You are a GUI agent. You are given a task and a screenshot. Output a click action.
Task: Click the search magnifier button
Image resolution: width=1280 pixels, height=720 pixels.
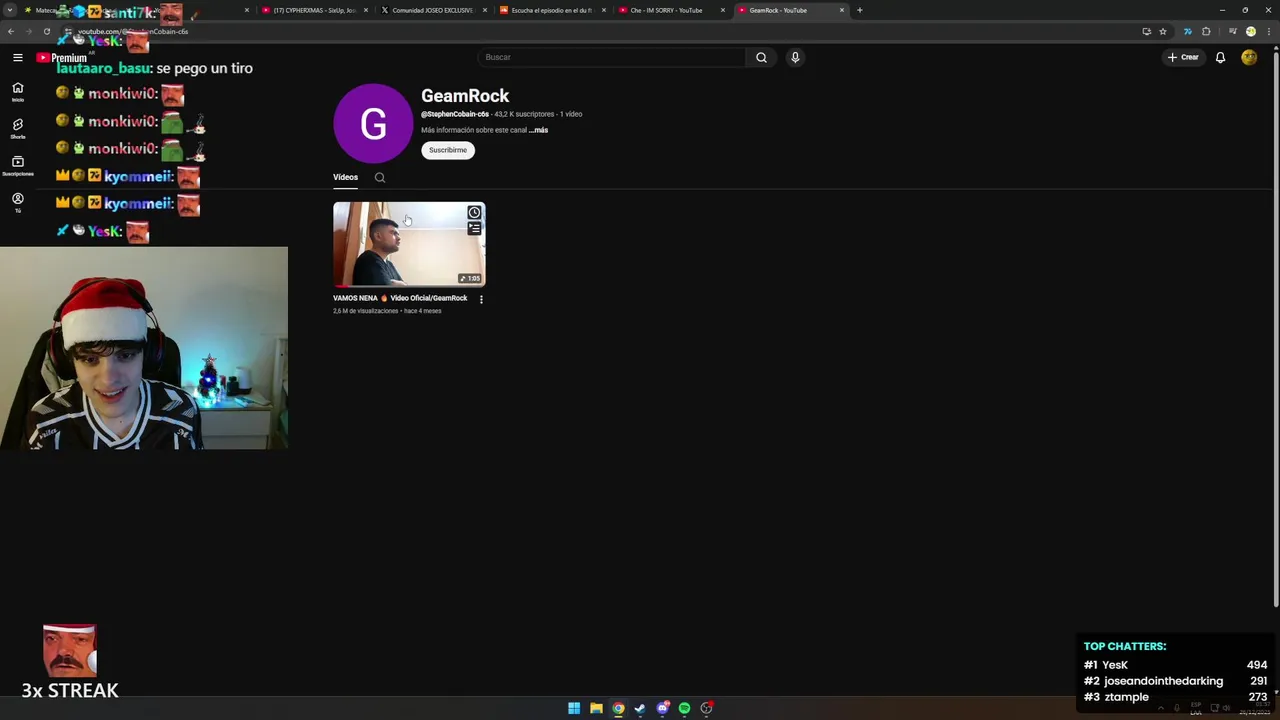pyautogui.click(x=761, y=57)
